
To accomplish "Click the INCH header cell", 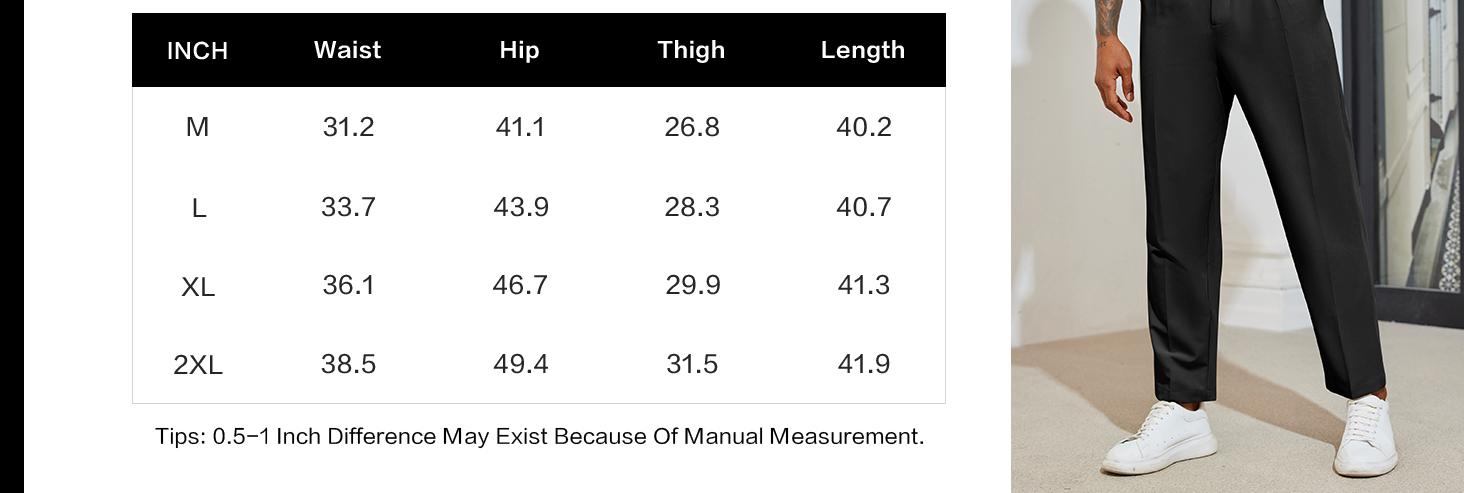I will (x=197, y=51).
